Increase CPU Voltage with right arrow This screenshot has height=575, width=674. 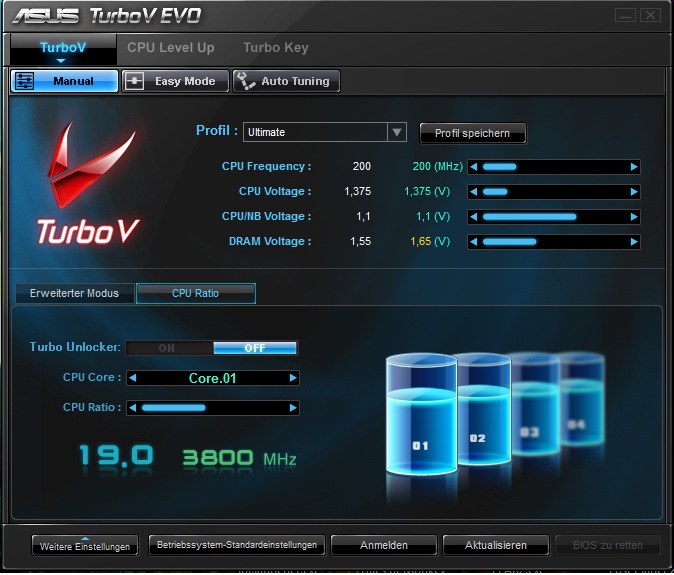click(x=634, y=192)
